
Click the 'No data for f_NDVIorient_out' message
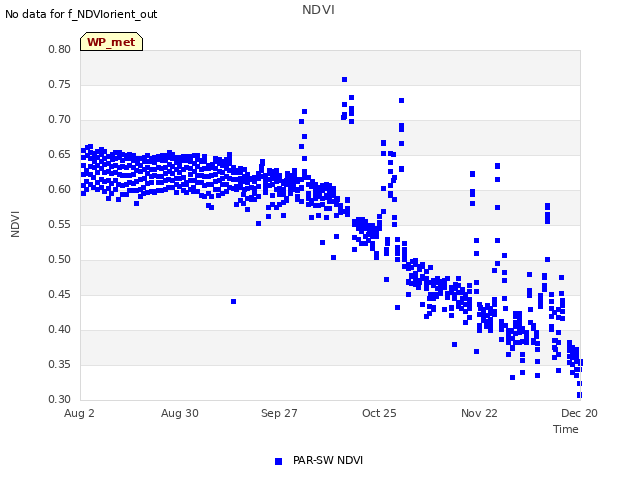click(x=81, y=14)
